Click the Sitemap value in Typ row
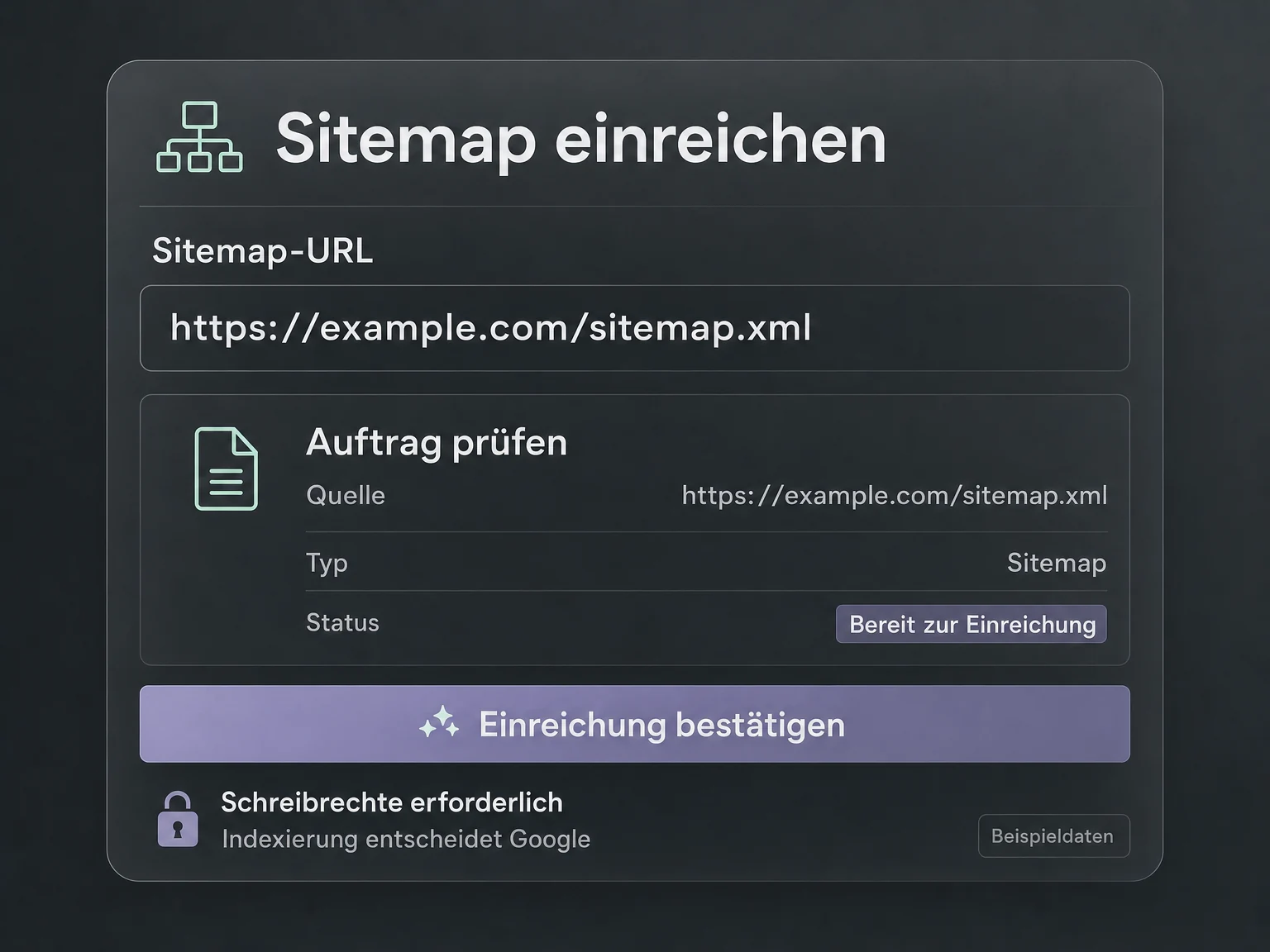 (x=1057, y=563)
